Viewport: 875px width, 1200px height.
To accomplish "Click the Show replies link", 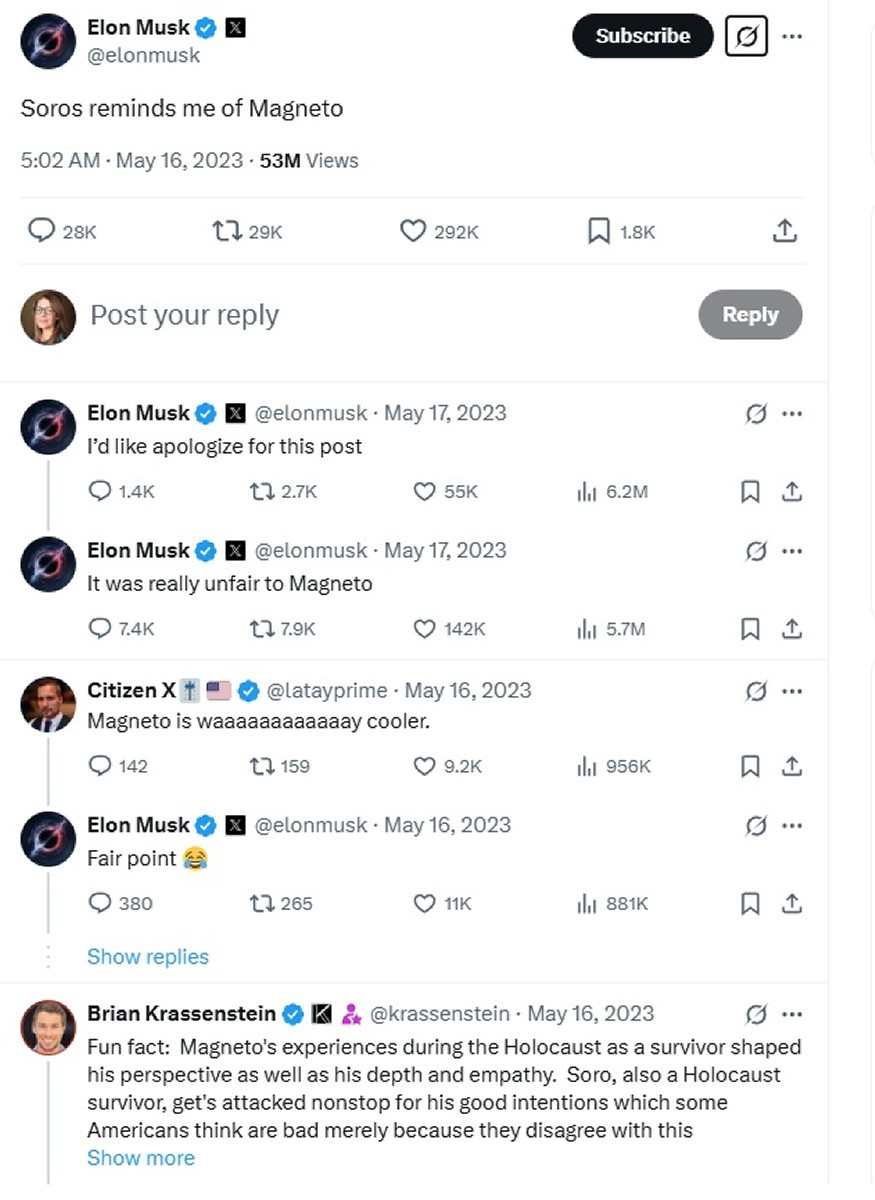I will 148,957.
